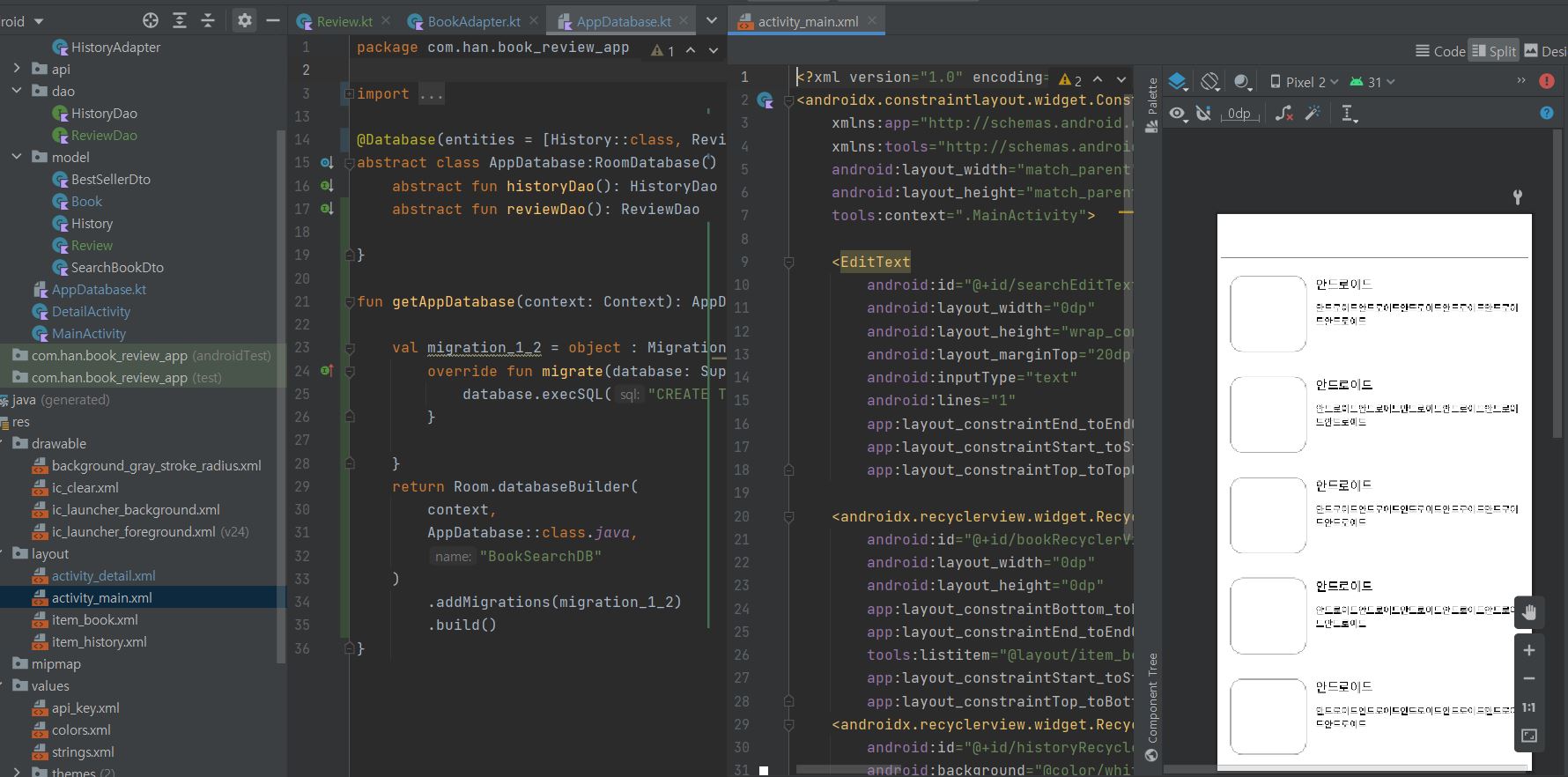
Task: Open the Component Tree side panel
Action: coord(1151,707)
